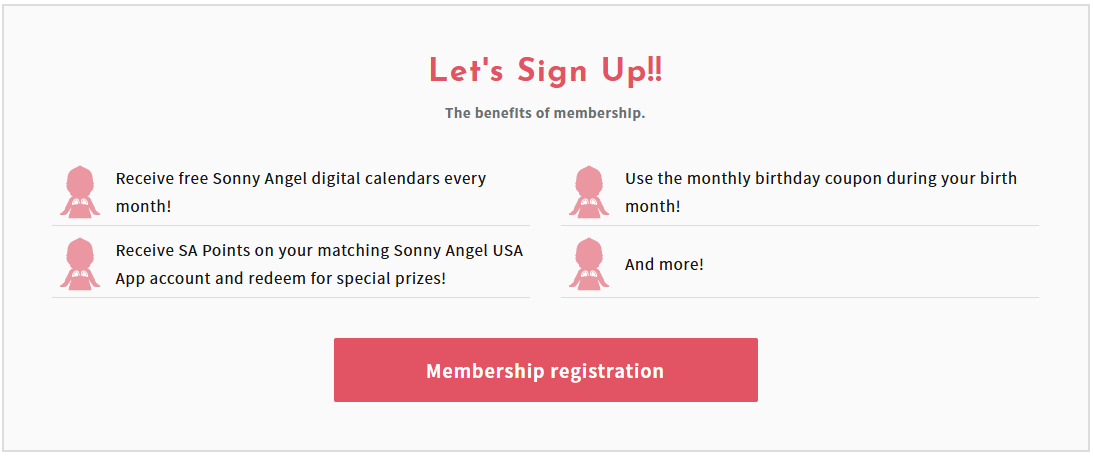1093x457 pixels.
Task: Click the Sonny Angel icon beside 'And more!'
Action: click(x=590, y=264)
